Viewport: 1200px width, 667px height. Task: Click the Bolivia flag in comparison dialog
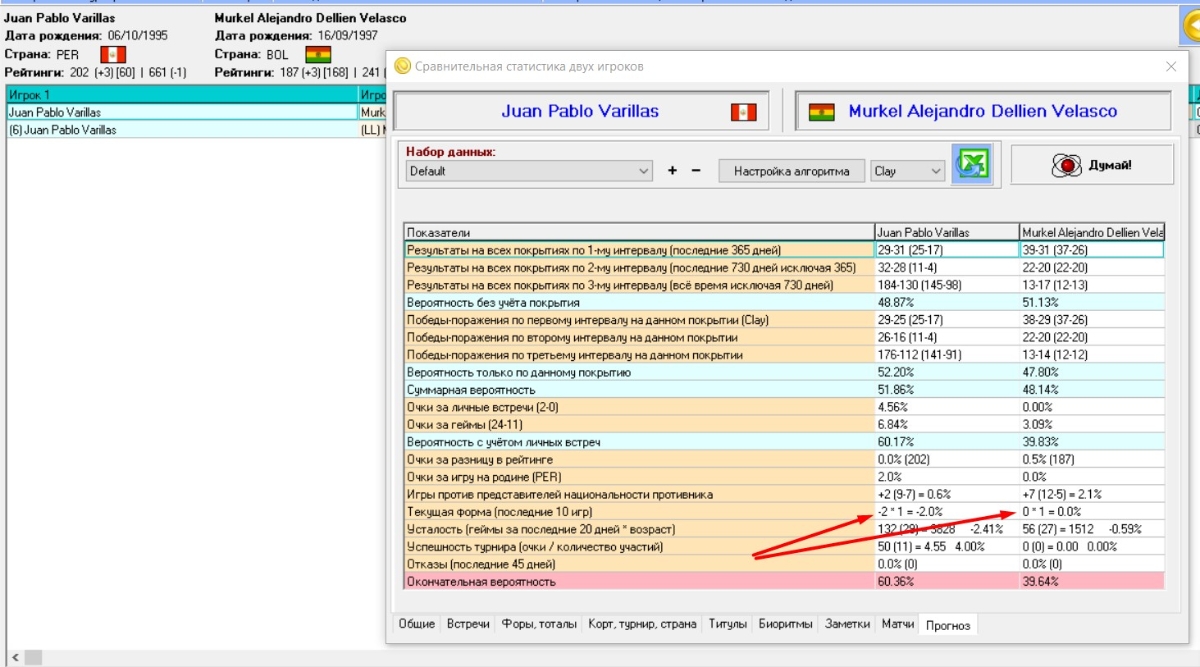pos(820,112)
